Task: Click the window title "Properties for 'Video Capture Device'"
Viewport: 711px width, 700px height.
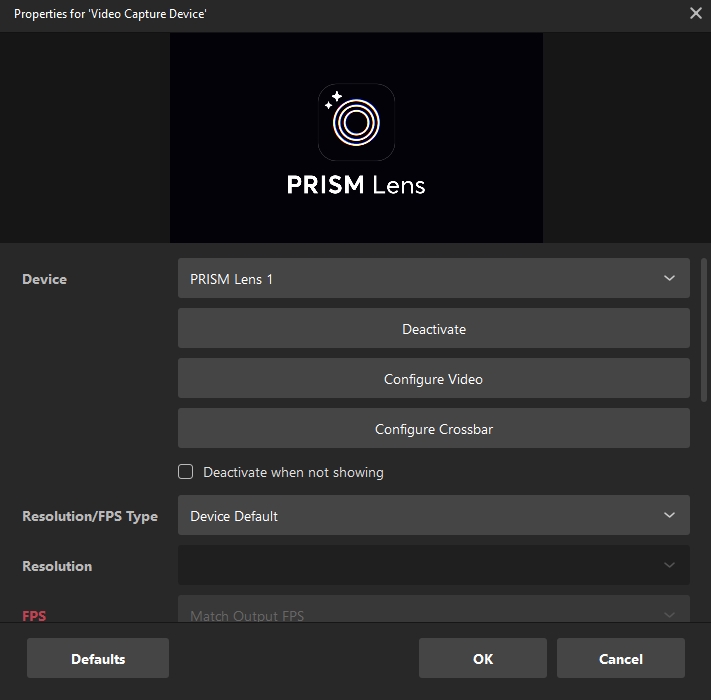Action: point(110,14)
